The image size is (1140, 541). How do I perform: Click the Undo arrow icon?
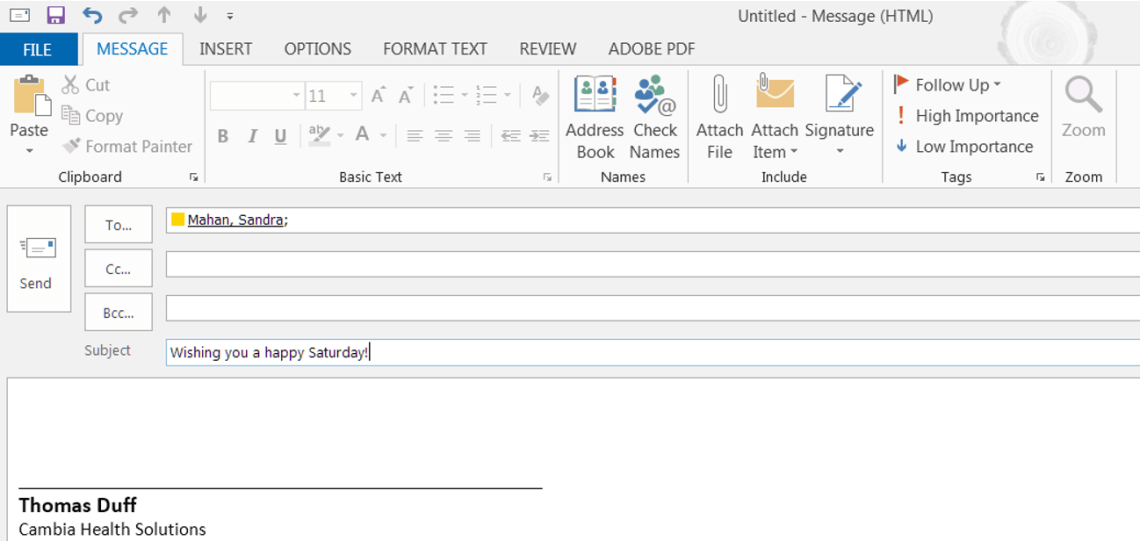click(x=92, y=15)
